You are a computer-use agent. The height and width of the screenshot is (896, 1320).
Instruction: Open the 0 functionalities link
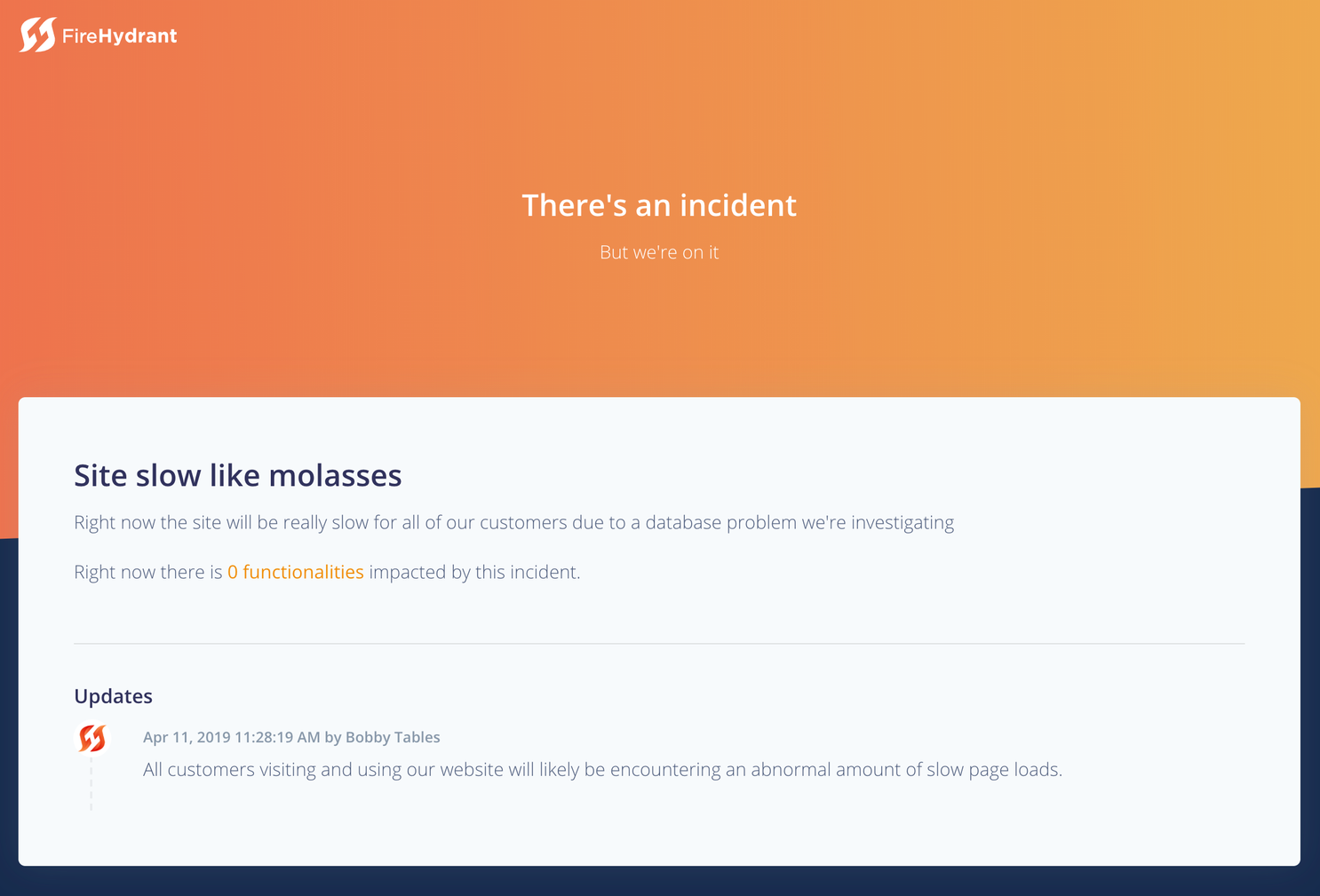click(x=296, y=572)
